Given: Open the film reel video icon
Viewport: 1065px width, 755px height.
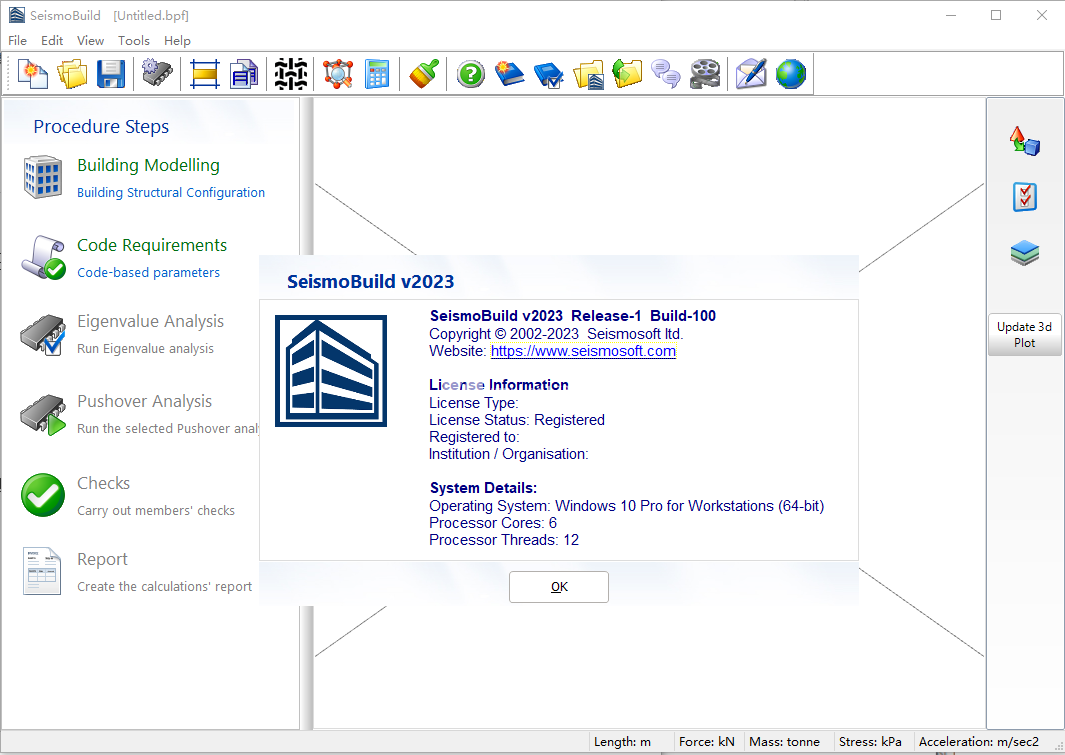Looking at the screenshot, I should [x=705, y=74].
